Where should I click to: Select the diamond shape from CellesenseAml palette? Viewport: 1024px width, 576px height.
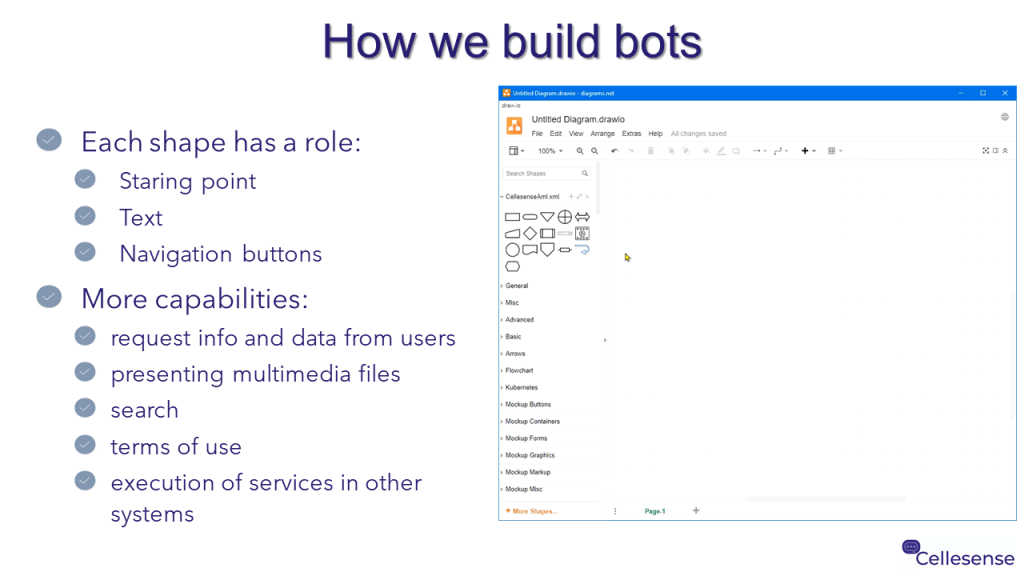(530, 233)
